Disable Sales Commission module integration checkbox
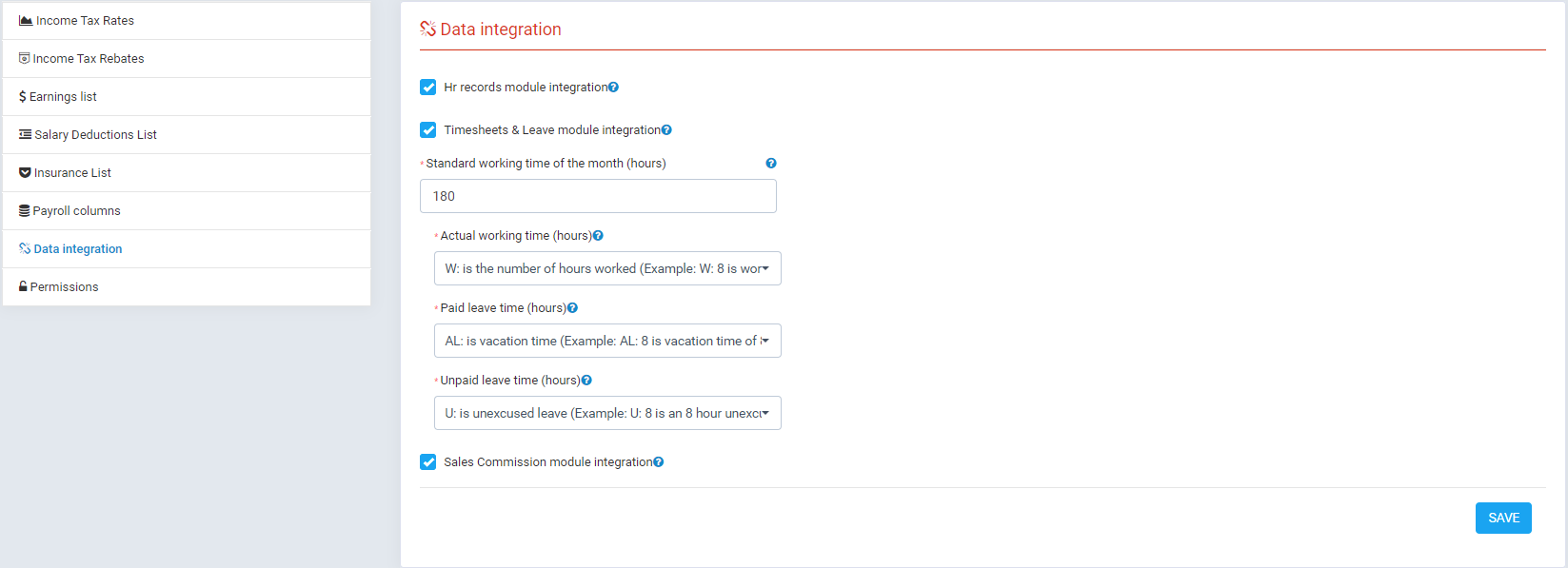Viewport: 1568px width, 568px height. (428, 462)
